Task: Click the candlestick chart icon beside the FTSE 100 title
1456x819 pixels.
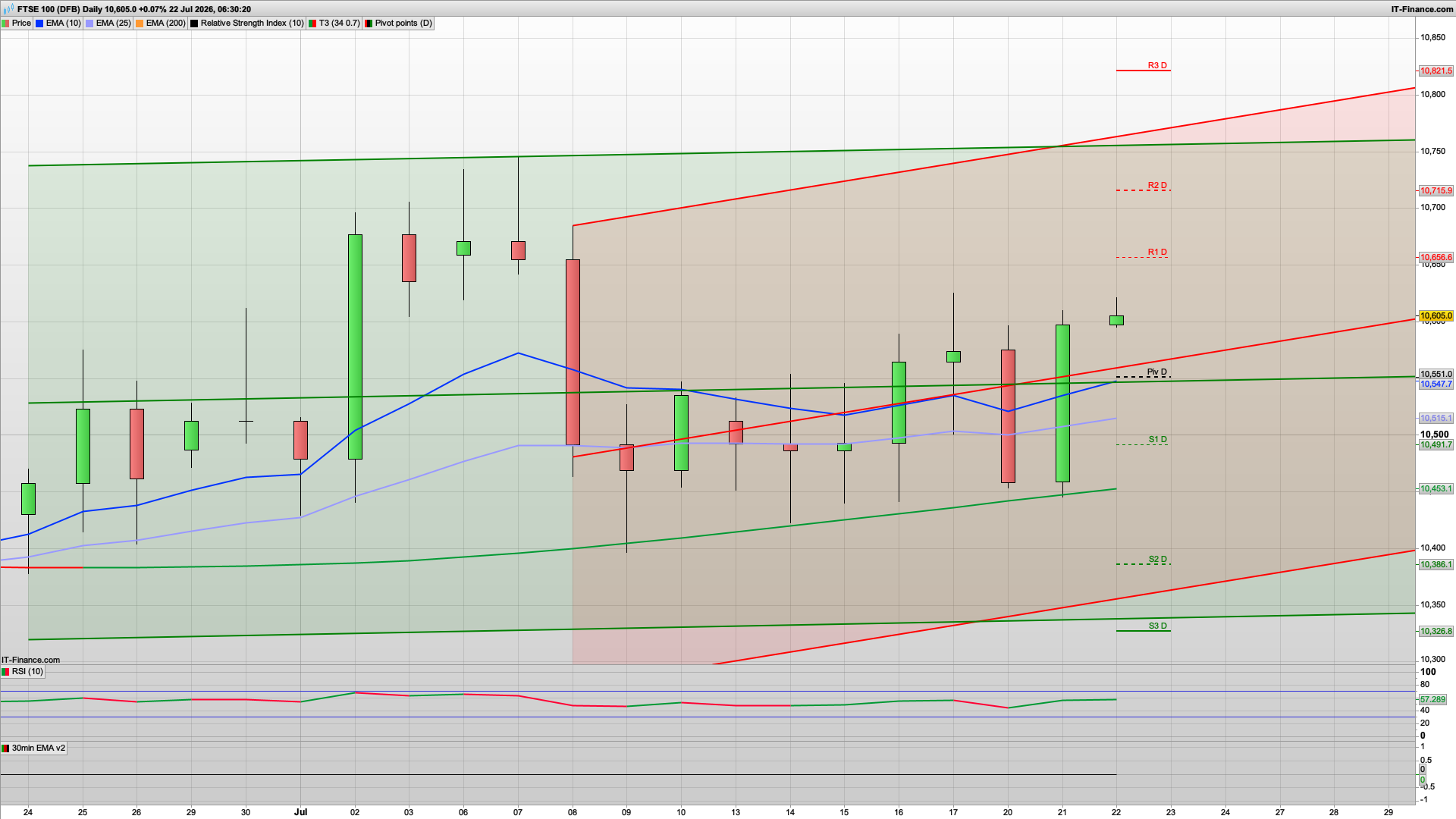Action: pos(8,9)
